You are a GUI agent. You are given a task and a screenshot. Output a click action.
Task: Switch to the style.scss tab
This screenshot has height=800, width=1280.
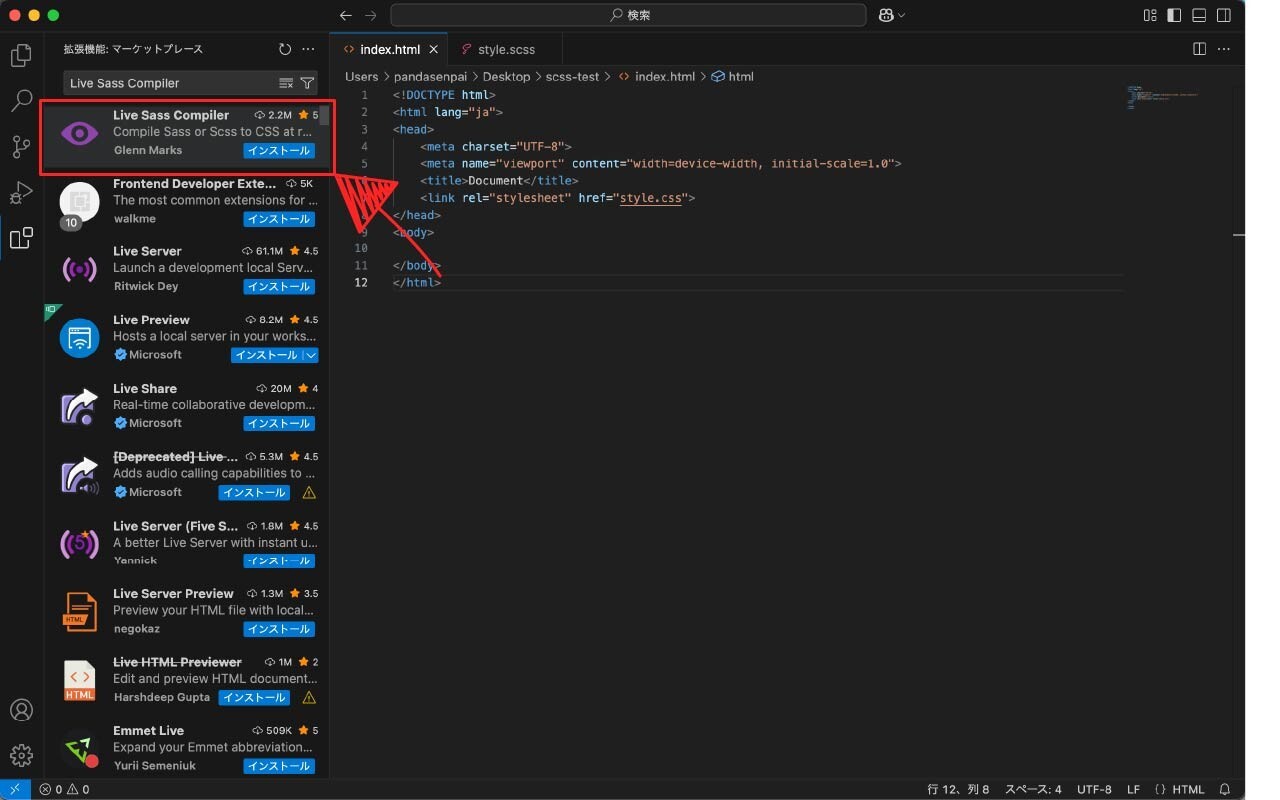505,49
